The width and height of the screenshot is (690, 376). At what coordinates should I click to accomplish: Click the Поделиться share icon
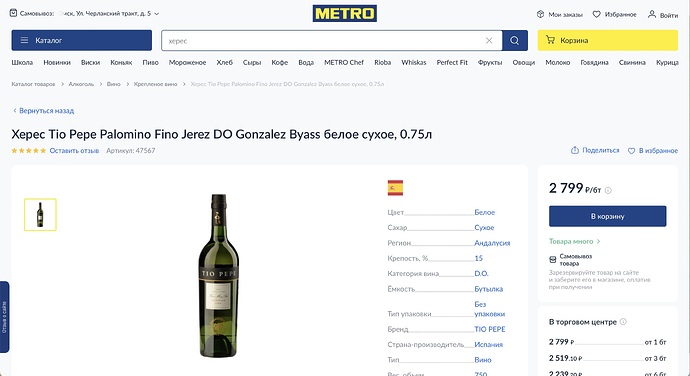pyautogui.click(x=575, y=150)
